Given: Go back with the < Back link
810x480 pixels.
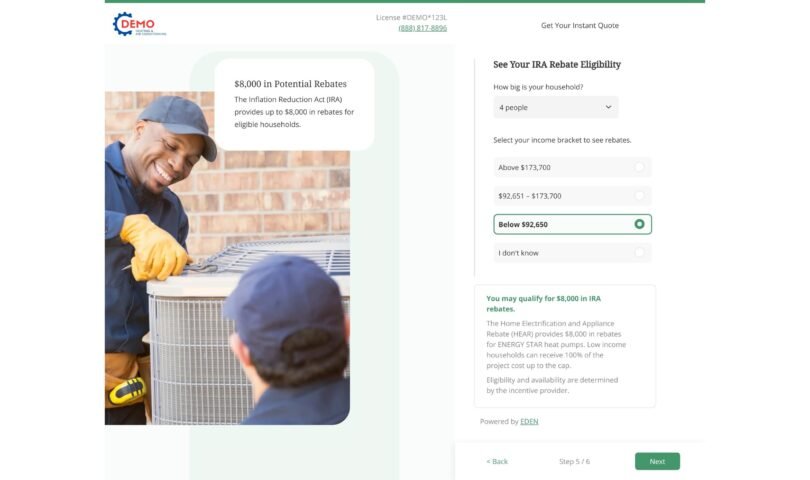Looking at the screenshot, I should 497,461.
